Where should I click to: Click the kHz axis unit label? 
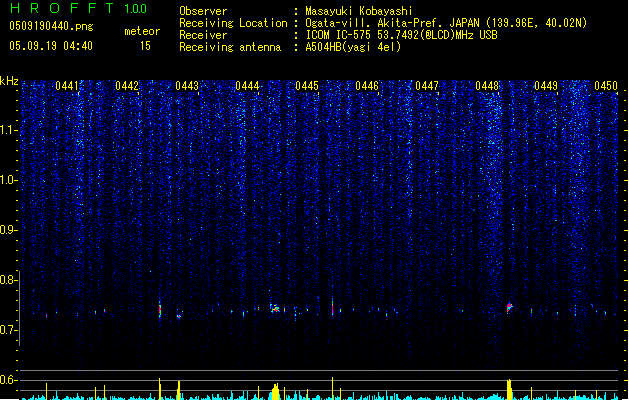pos(9,81)
